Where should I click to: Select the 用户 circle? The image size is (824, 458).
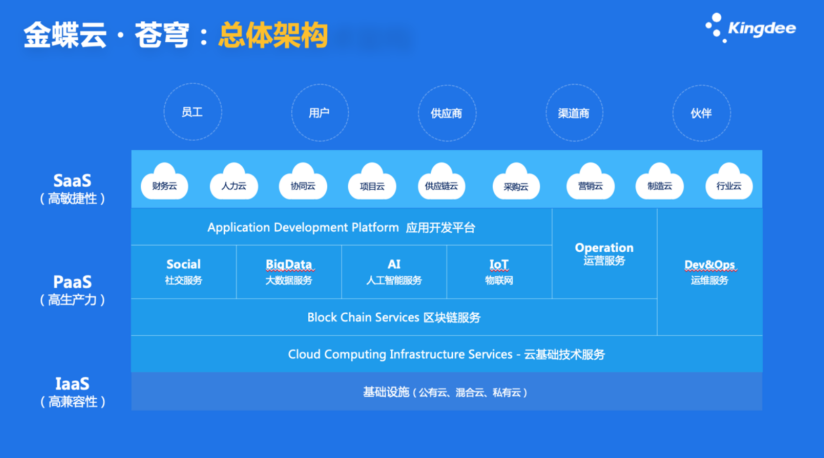[320, 113]
